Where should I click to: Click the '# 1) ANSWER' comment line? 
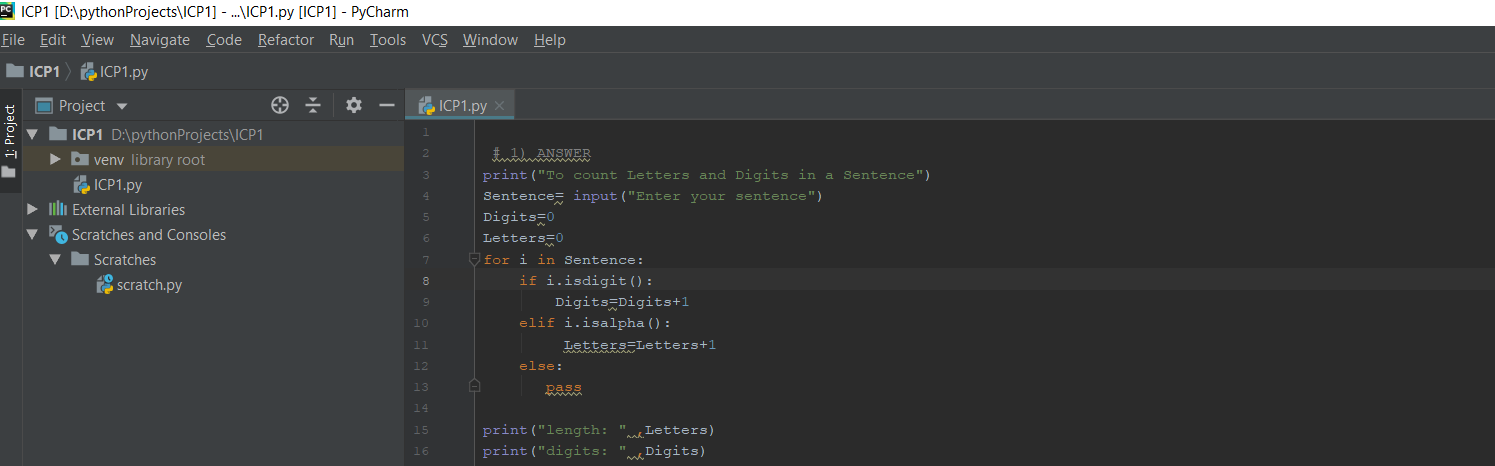click(541, 153)
